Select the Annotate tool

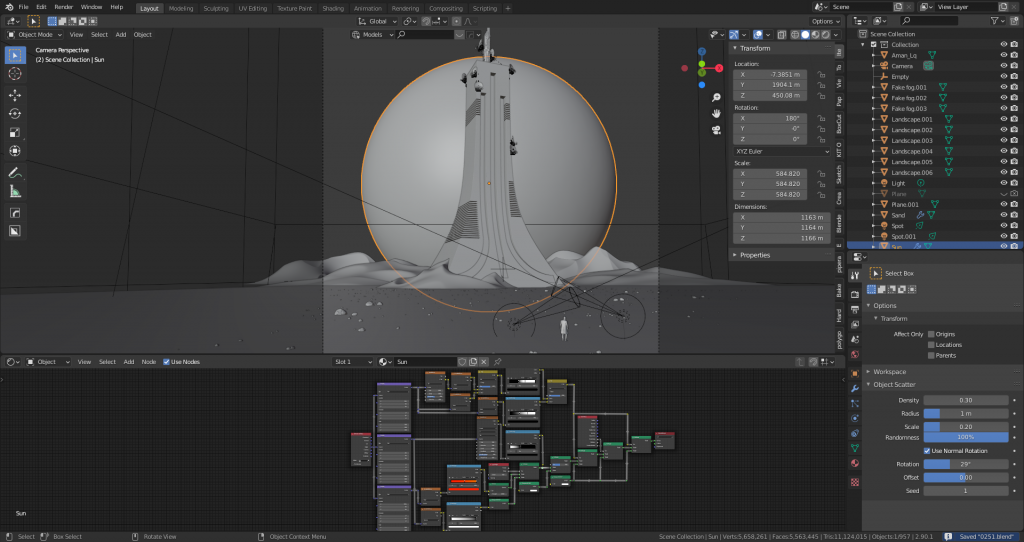pos(15,173)
